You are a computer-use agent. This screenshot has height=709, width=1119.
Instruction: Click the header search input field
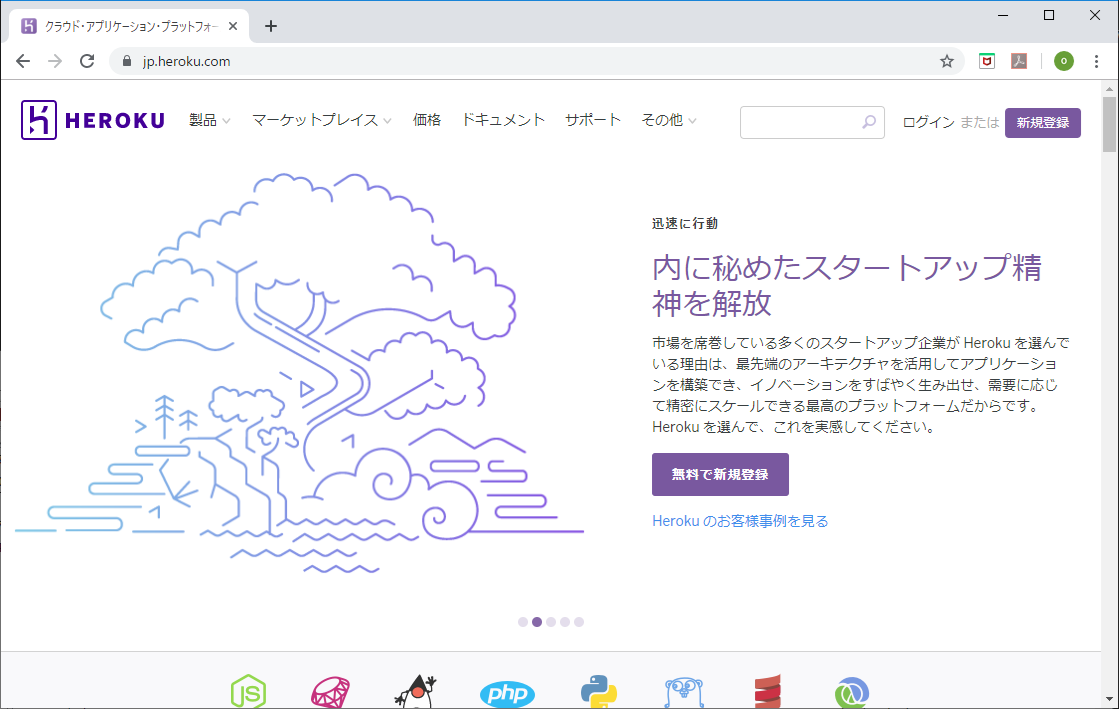[x=812, y=122]
